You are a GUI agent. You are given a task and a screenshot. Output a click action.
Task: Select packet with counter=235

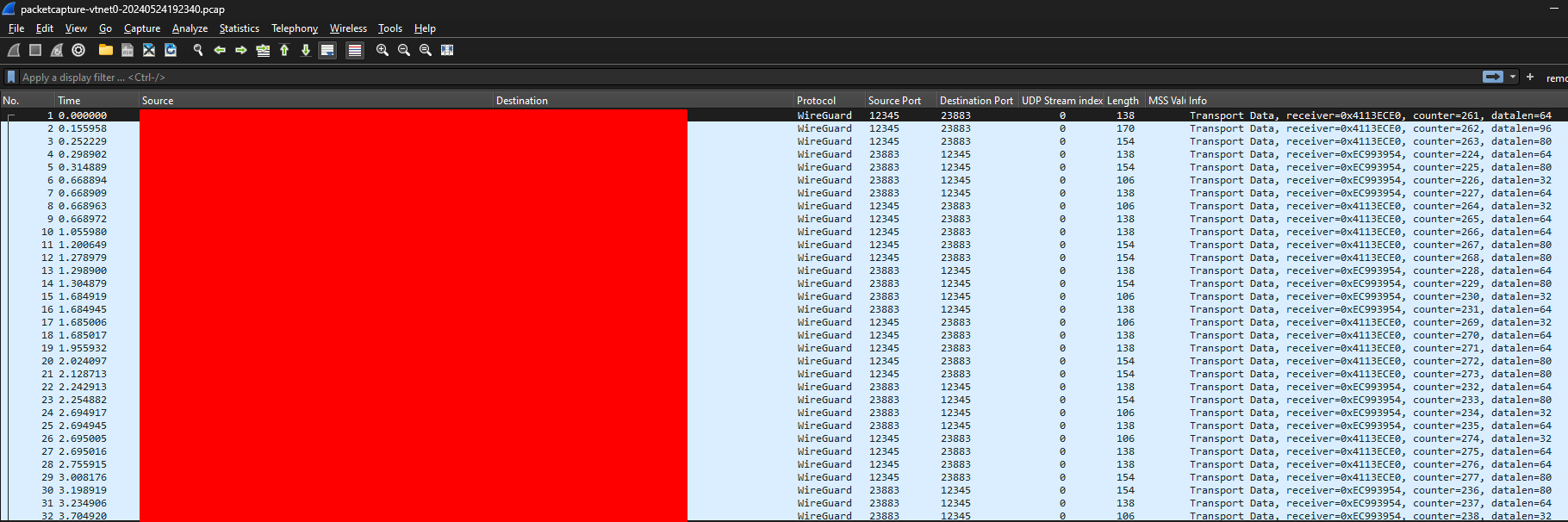click(x=784, y=426)
